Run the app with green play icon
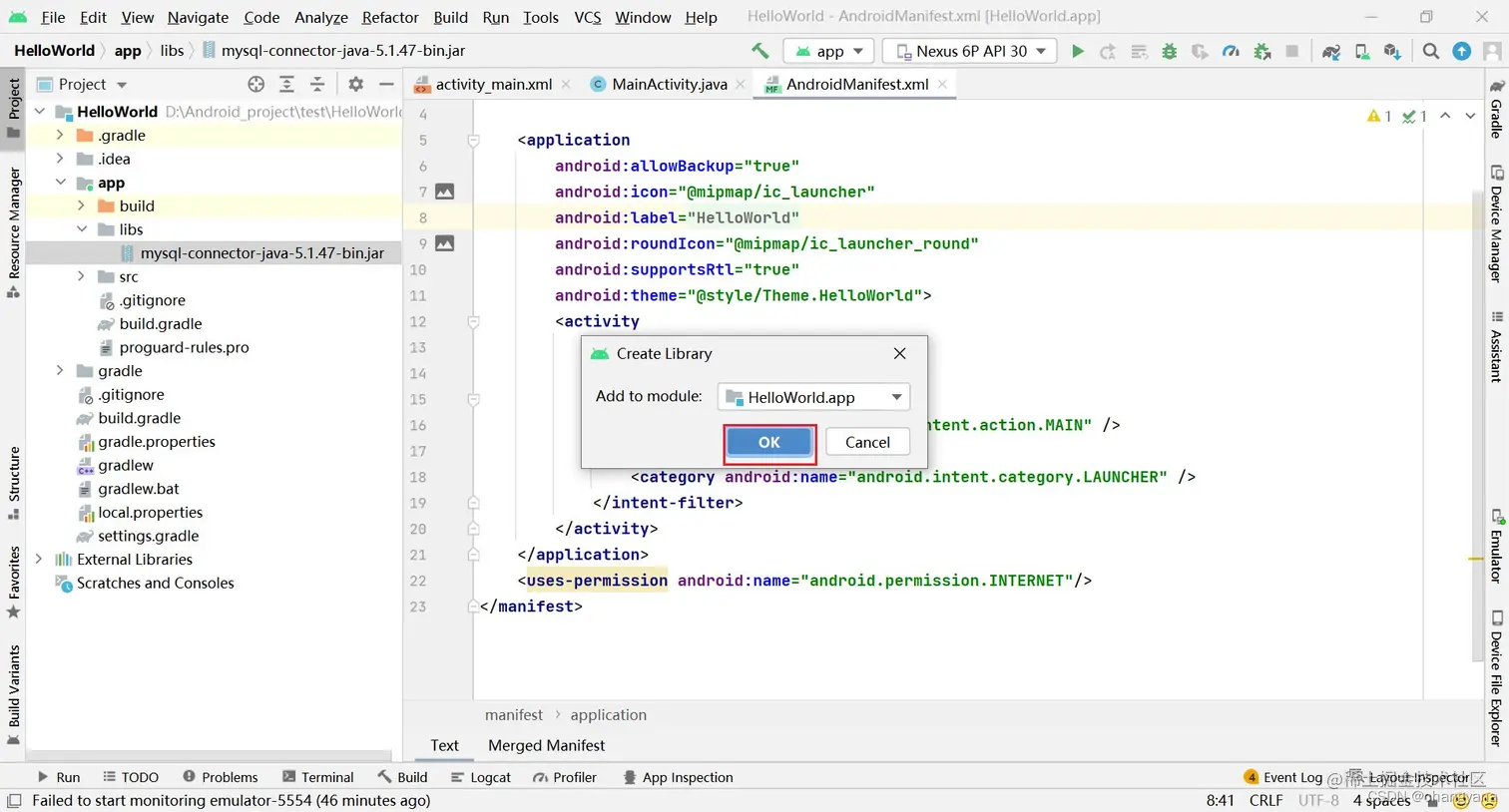The height and width of the screenshot is (812, 1509). [1077, 51]
